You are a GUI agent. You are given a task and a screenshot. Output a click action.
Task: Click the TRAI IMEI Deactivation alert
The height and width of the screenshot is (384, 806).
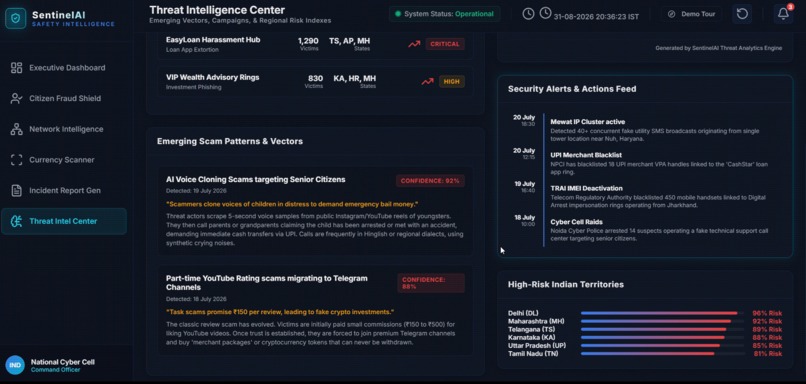coord(587,188)
